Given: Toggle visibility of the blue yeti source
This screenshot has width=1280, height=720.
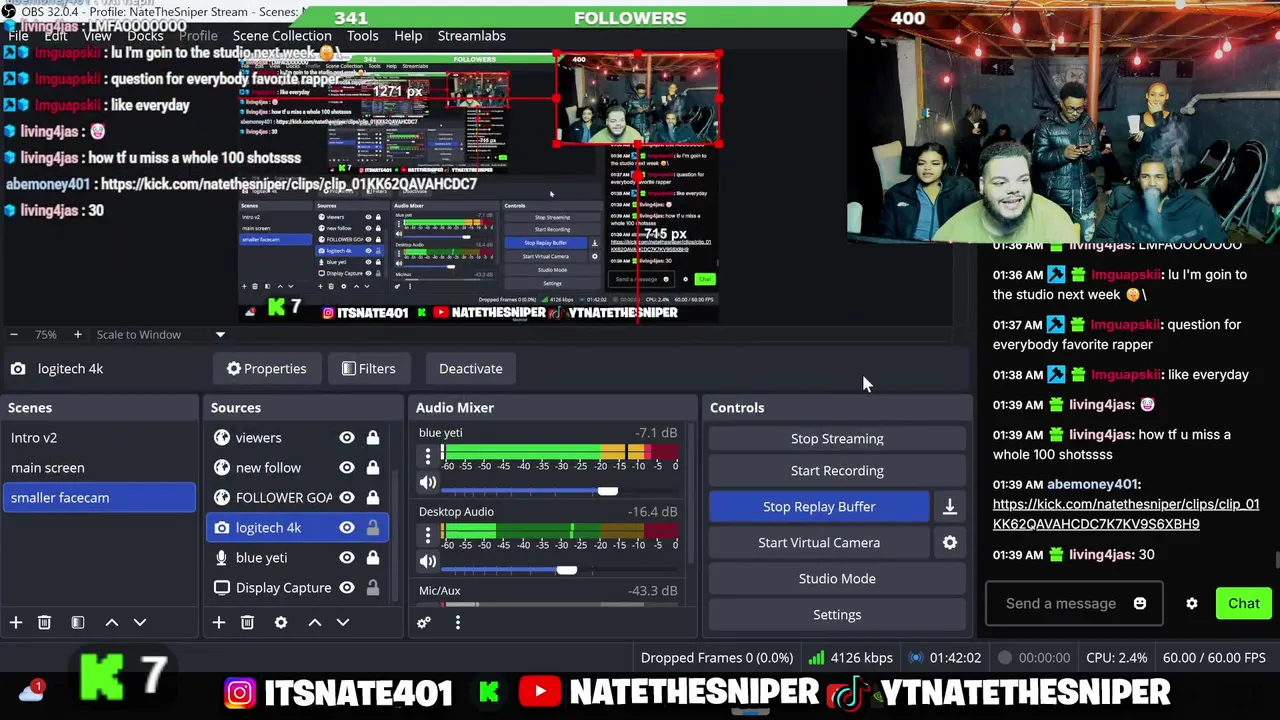Looking at the screenshot, I should pyautogui.click(x=347, y=558).
